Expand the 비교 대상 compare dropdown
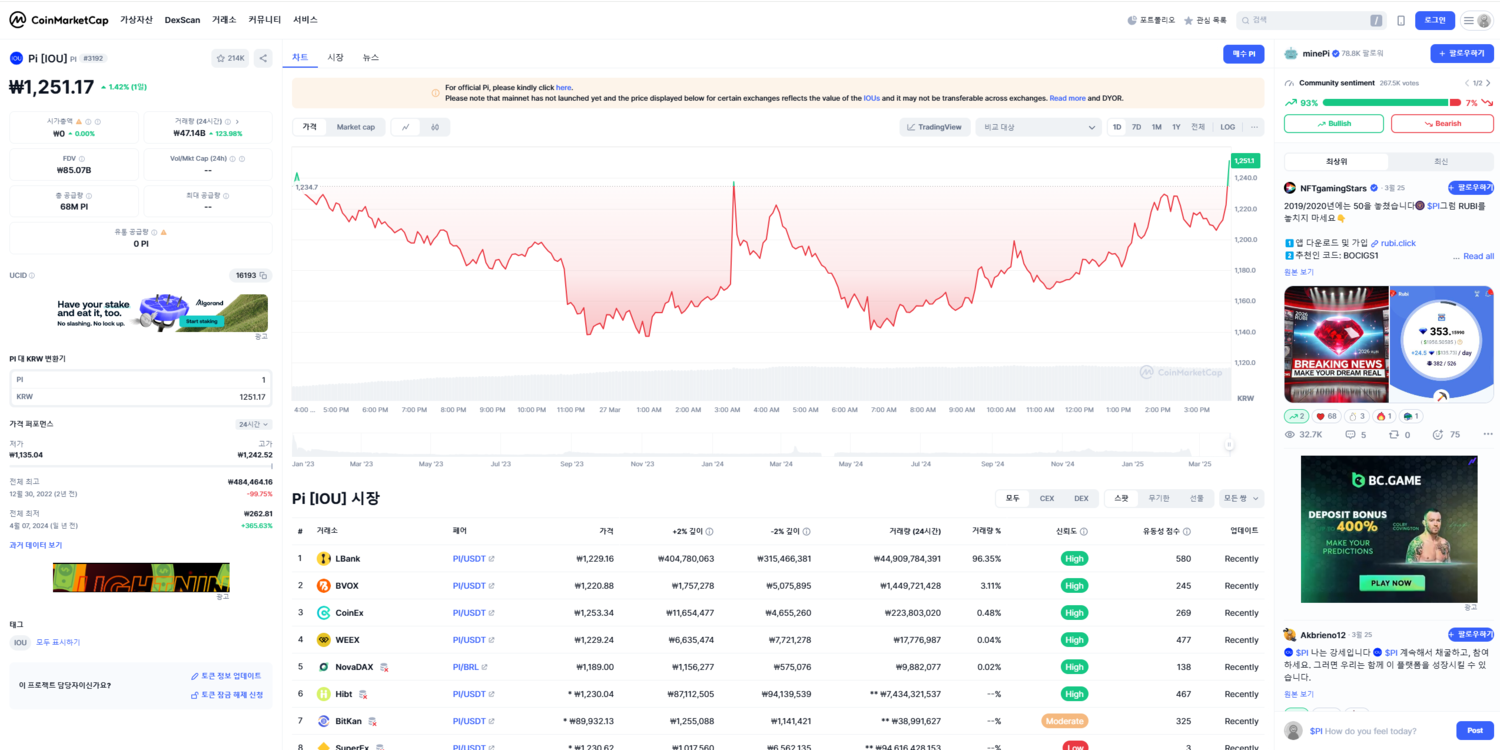This screenshot has height=750, width=1500. pos(1038,127)
